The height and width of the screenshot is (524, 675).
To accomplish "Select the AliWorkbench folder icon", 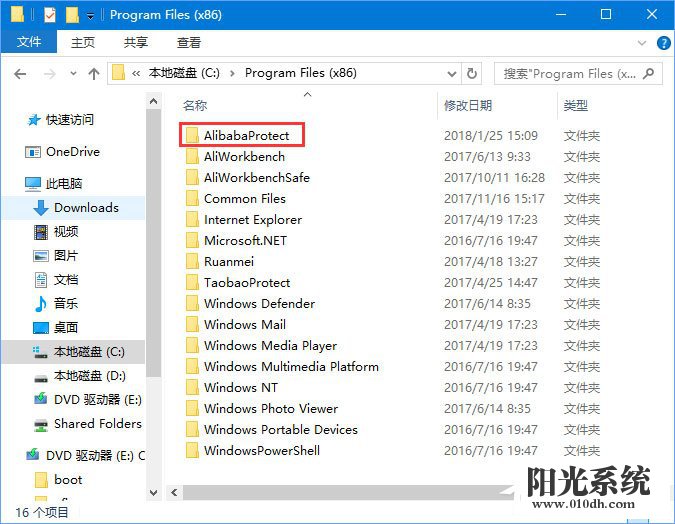I will 192,157.
